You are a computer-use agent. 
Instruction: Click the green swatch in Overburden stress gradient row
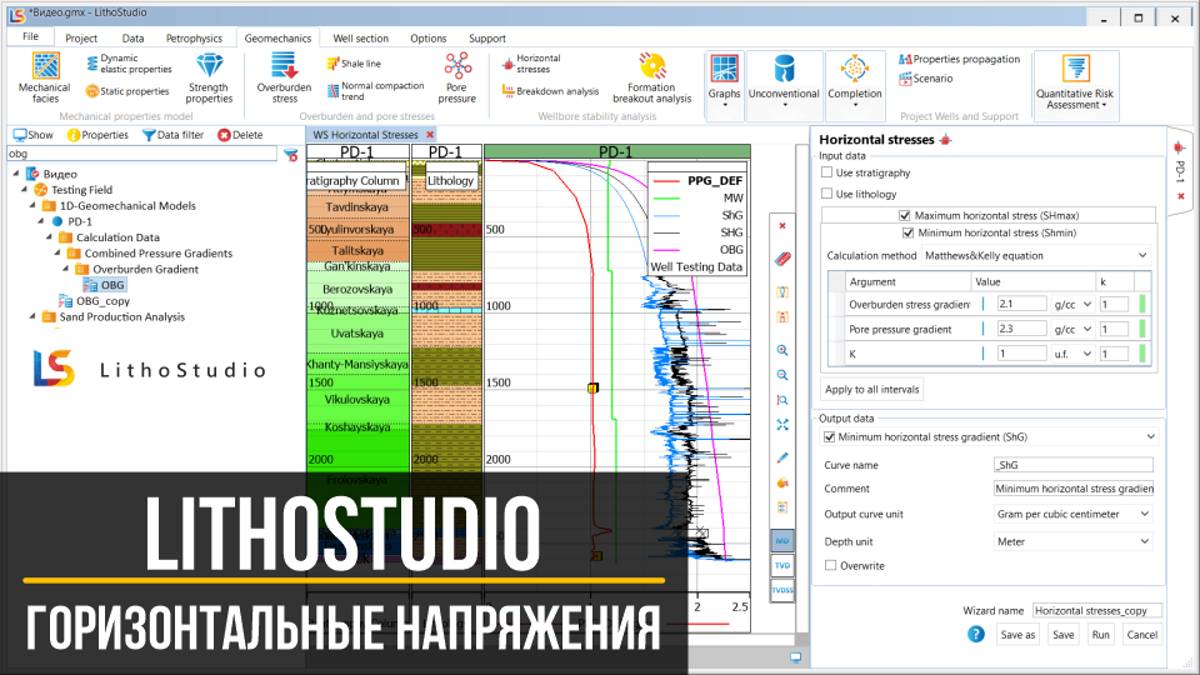point(1142,304)
